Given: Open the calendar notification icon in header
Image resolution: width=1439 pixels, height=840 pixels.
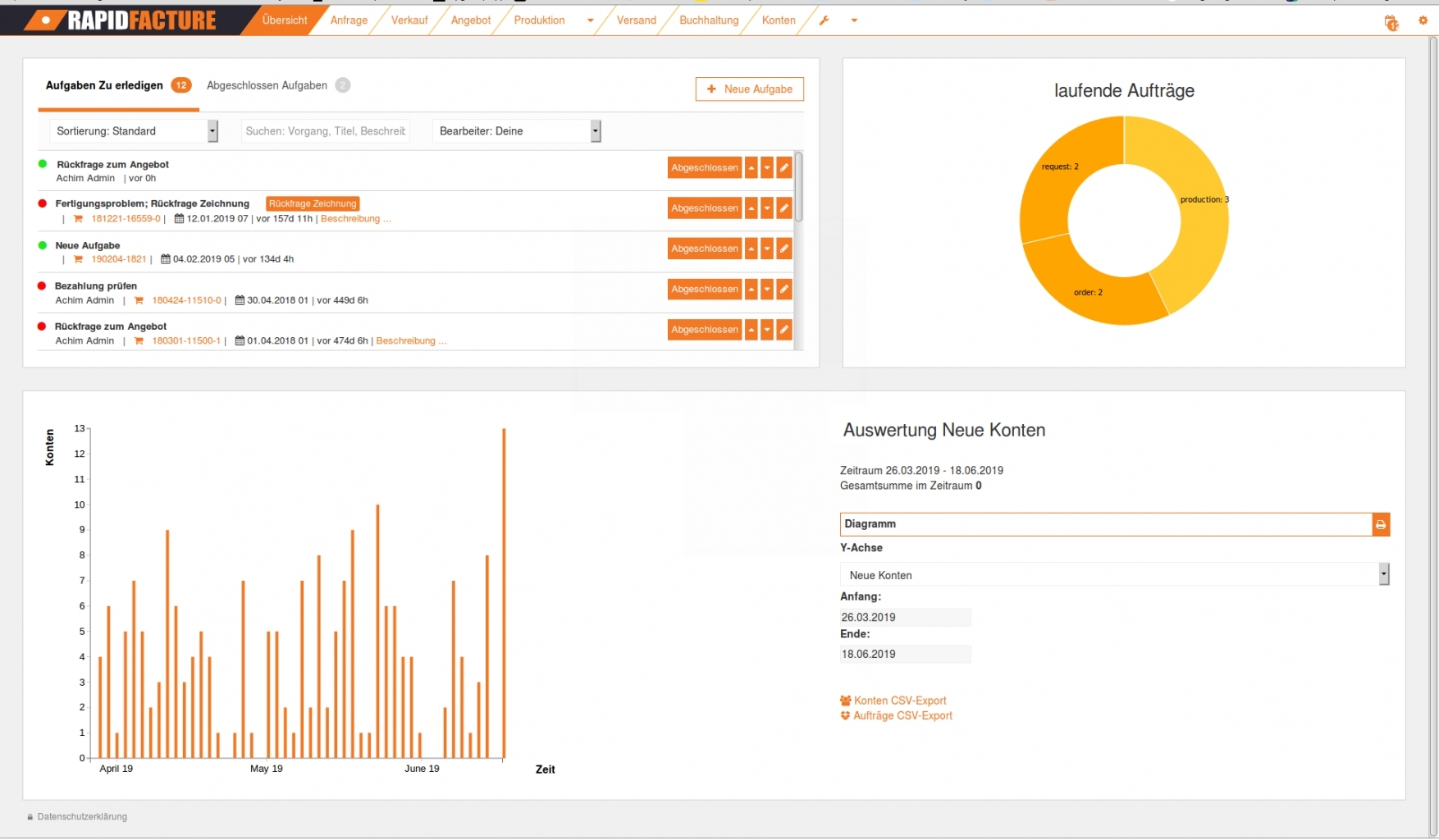Looking at the screenshot, I should click(x=1391, y=22).
